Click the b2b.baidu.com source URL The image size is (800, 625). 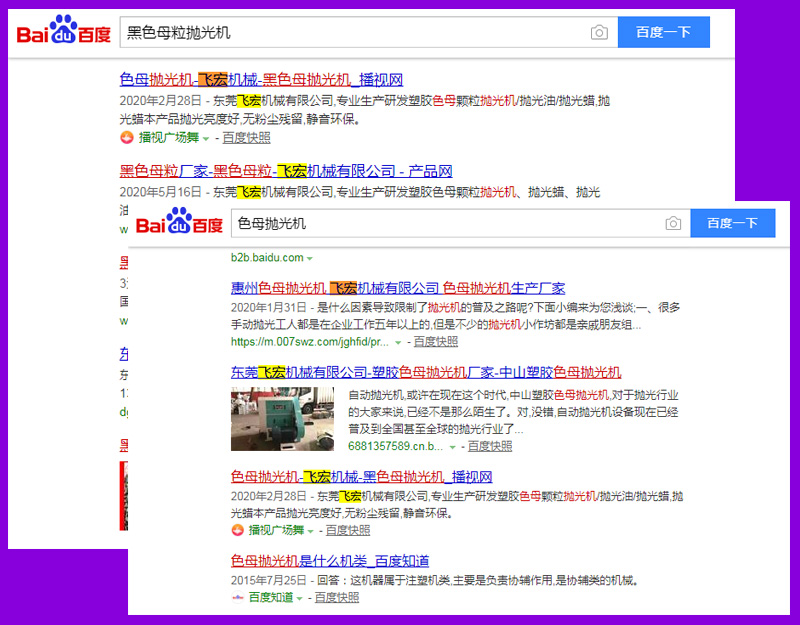click(267, 258)
